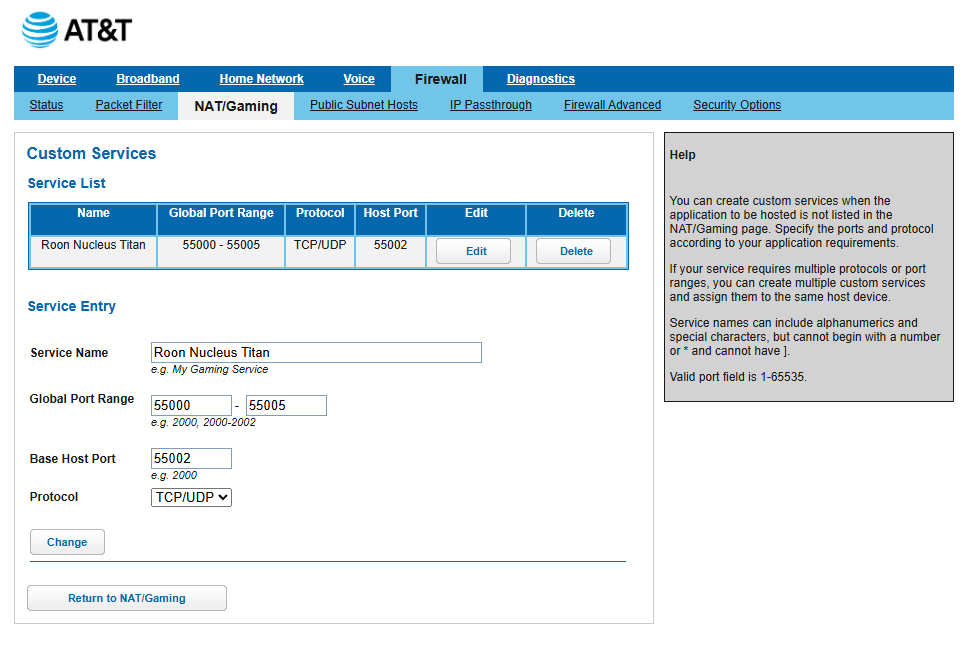Screen dimensions: 972x647
Task: Open the Firewall Status sub-tab
Action: point(46,105)
